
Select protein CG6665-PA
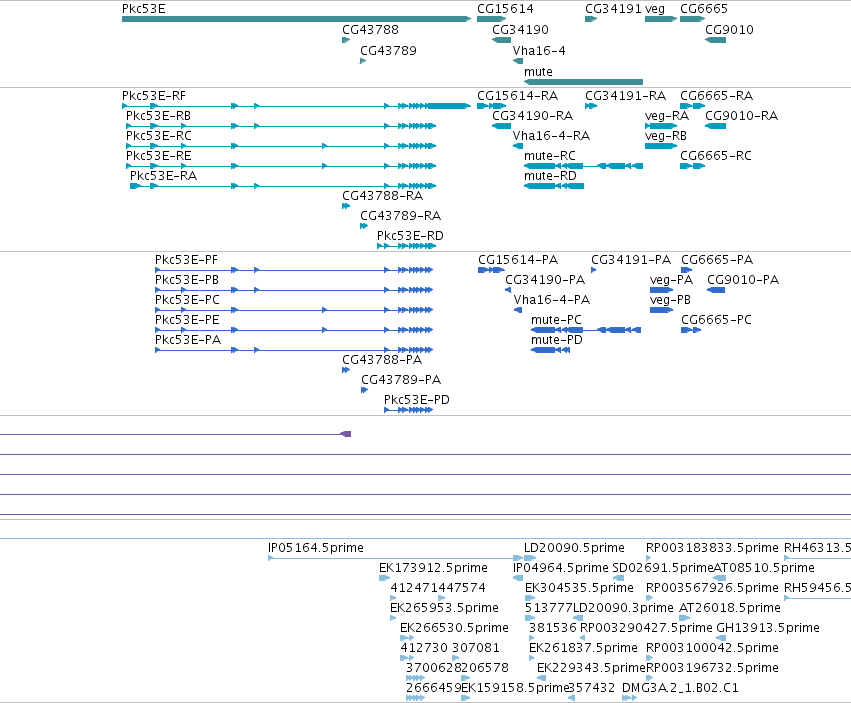coord(717,260)
